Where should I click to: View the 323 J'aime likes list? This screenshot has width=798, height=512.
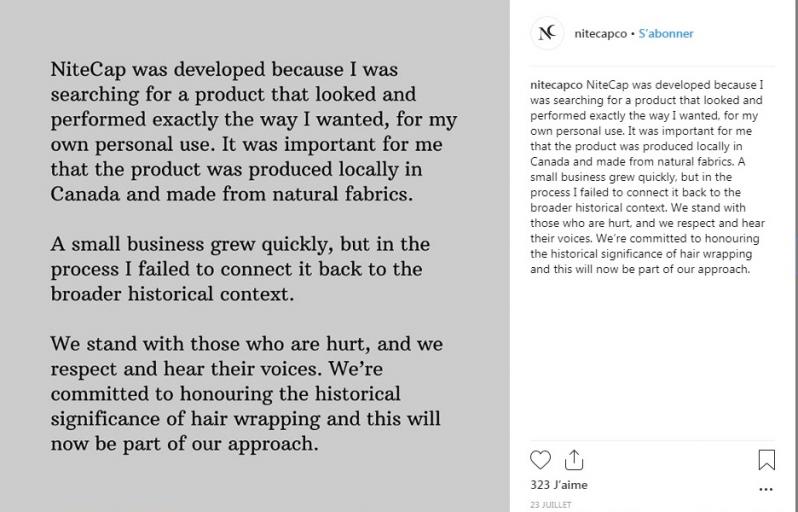click(x=559, y=485)
